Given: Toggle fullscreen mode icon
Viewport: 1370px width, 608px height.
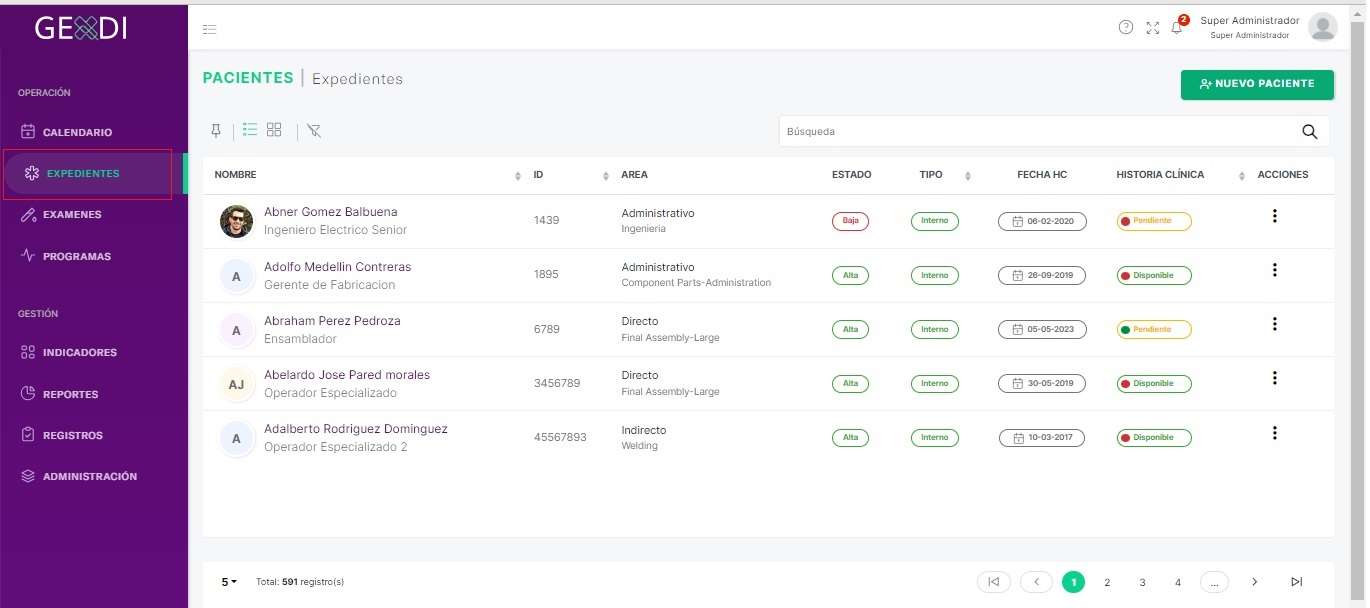Looking at the screenshot, I should click(1153, 28).
